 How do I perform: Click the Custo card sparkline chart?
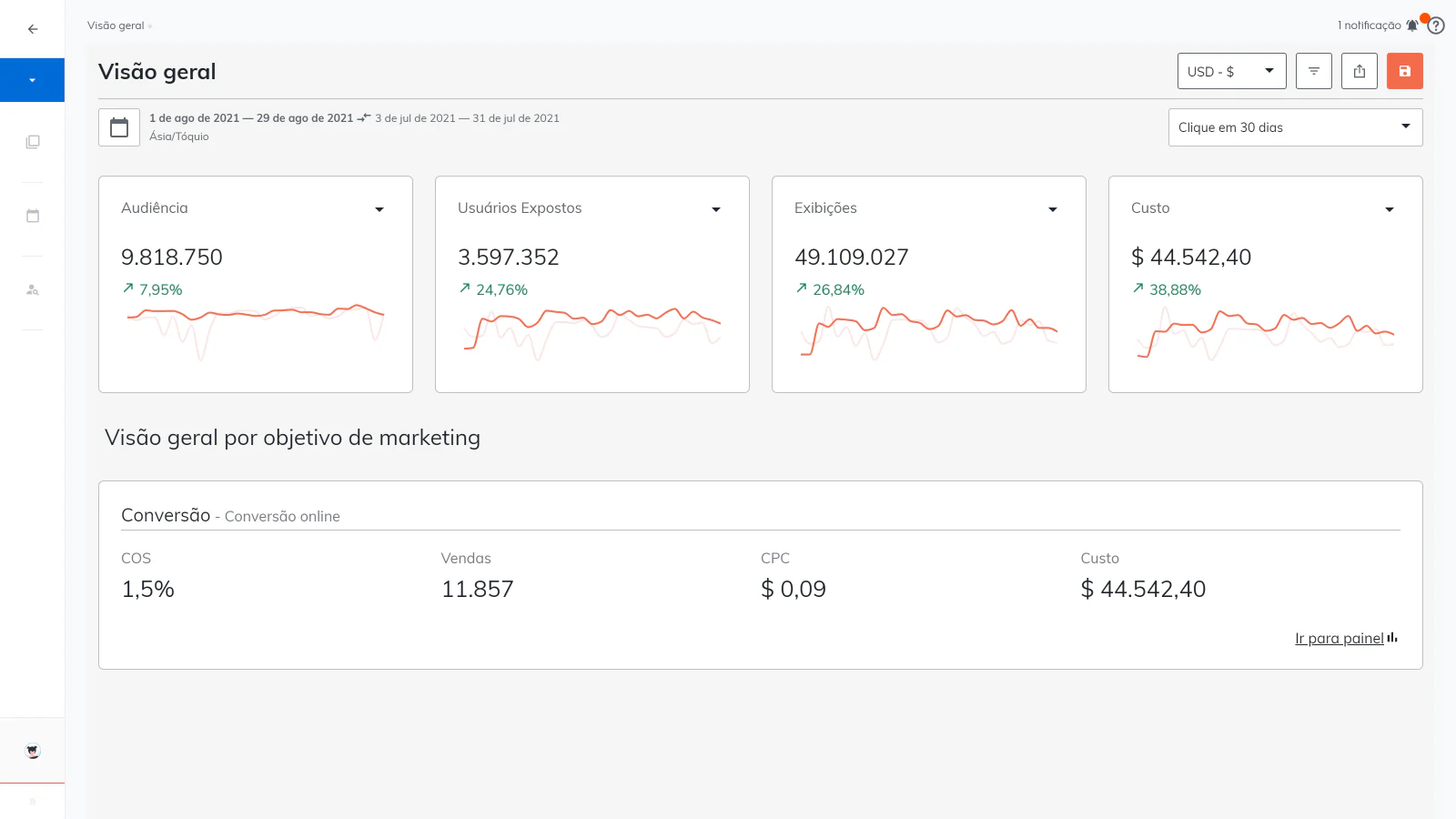pyautogui.click(x=1266, y=333)
